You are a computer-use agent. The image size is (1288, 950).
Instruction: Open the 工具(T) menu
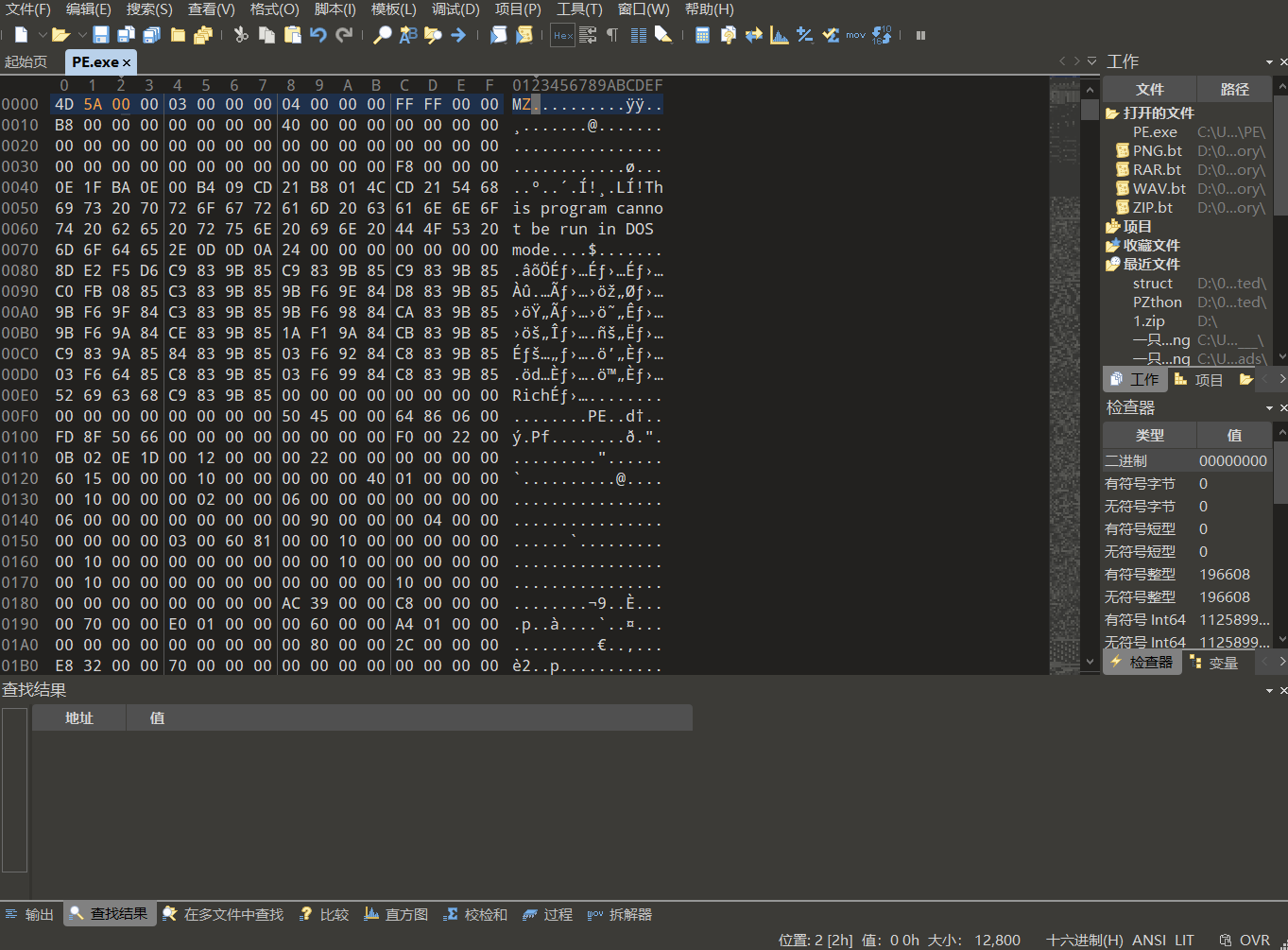coord(579,9)
